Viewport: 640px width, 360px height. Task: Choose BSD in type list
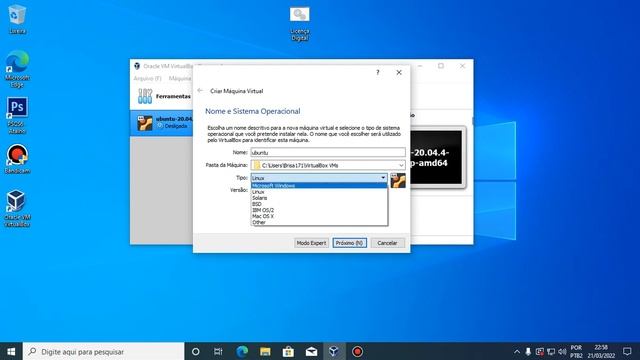pos(319,204)
